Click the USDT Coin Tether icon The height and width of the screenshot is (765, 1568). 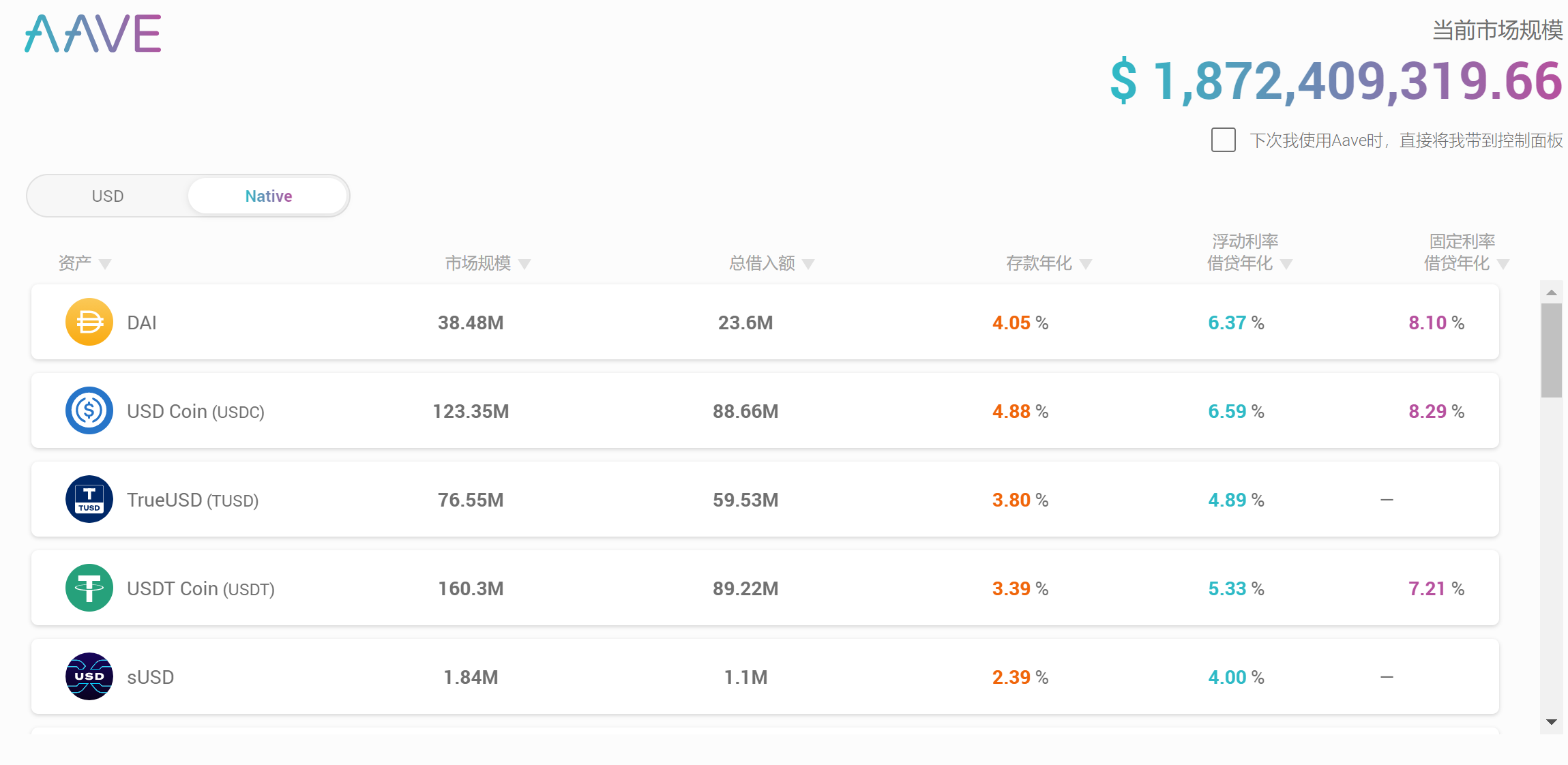89,588
